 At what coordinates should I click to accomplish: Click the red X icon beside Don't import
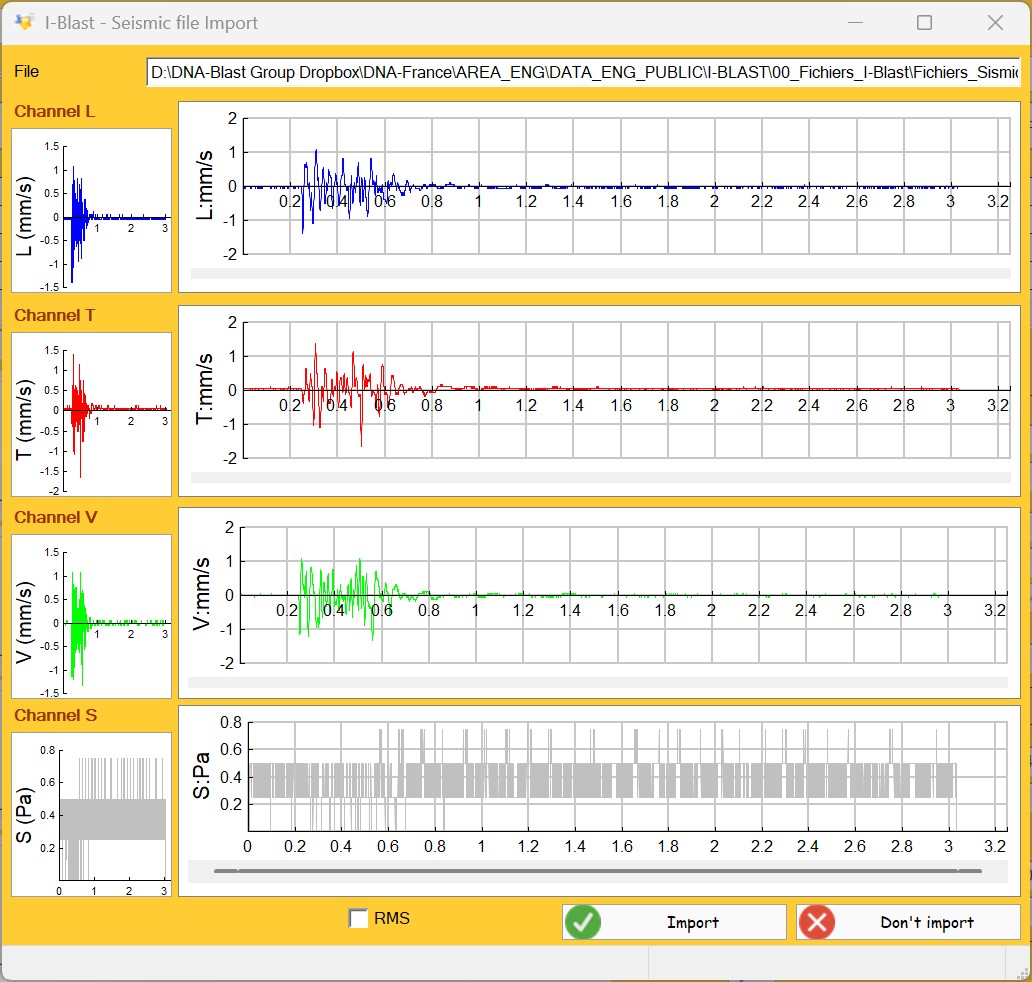(x=817, y=921)
